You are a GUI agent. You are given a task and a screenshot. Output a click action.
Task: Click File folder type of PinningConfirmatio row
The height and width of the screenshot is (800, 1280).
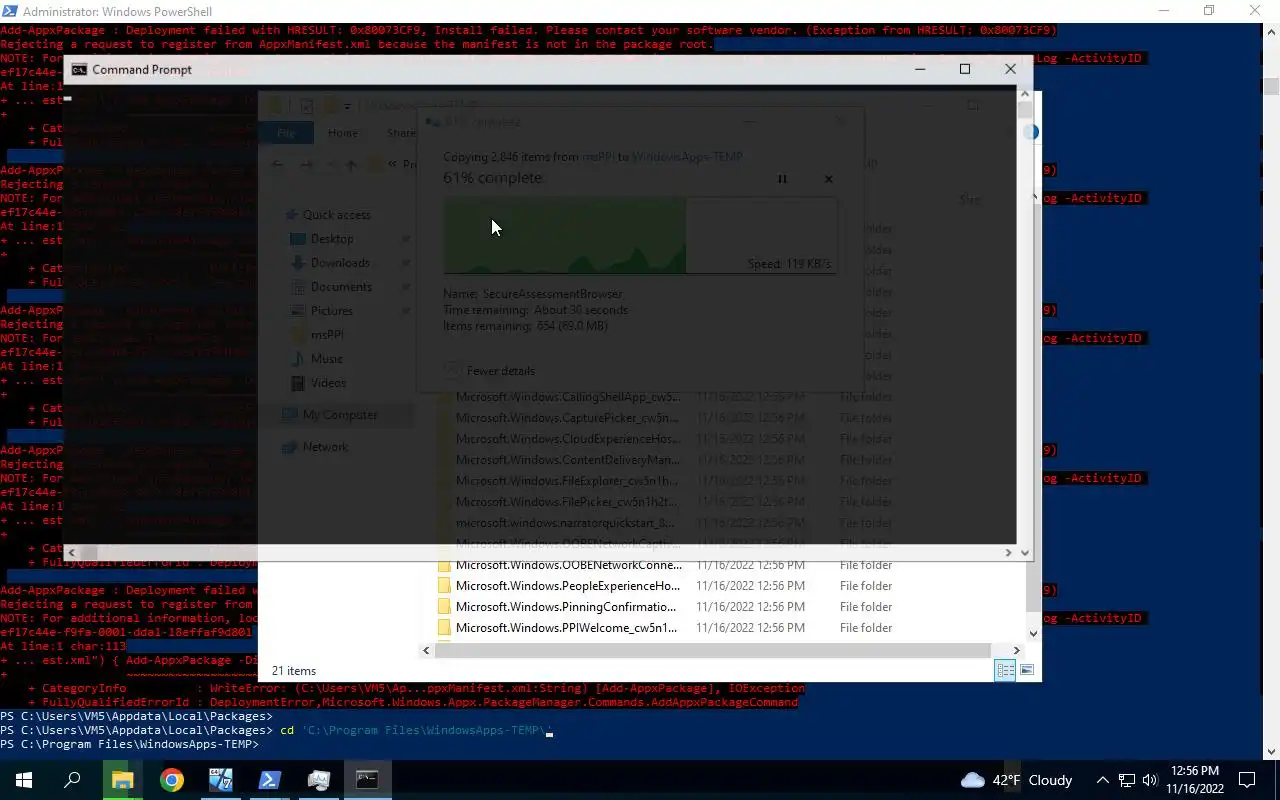[866, 607]
